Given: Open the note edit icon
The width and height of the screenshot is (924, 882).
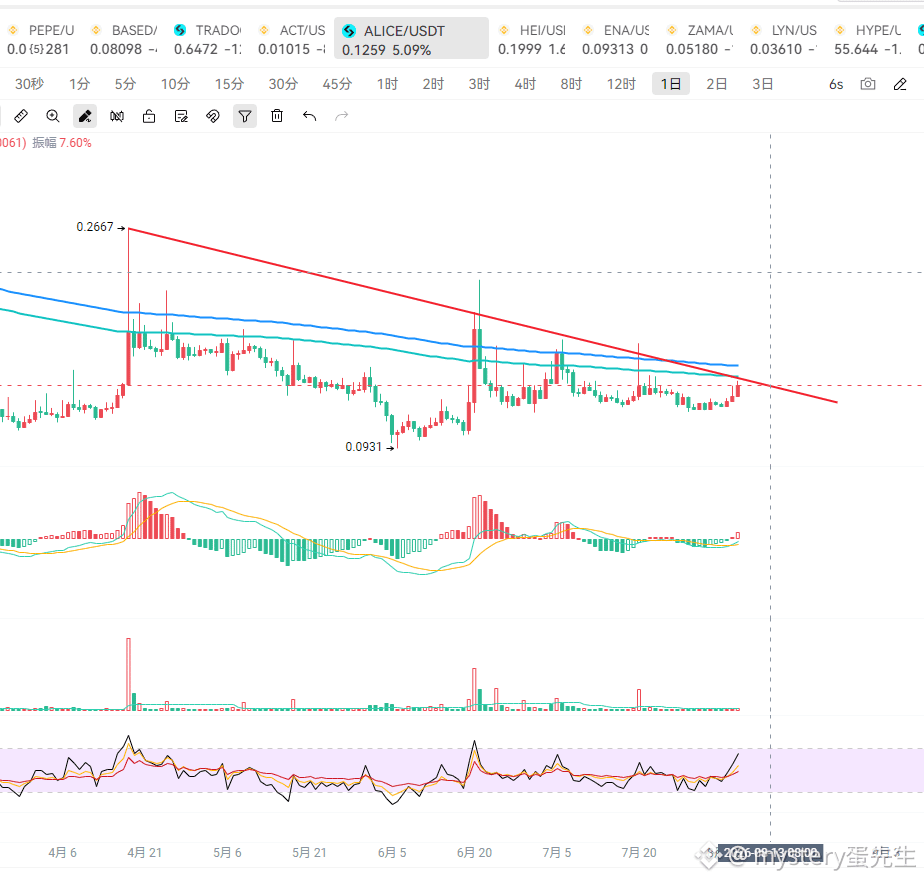Looking at the screenshot, I should tap(181, 116).
